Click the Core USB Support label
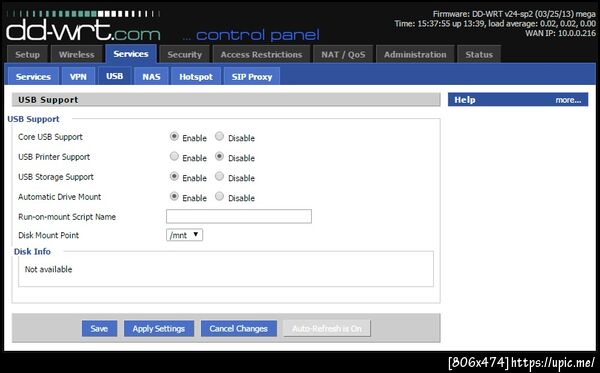This screenshot has width=600, height=373. click(x=50, y=137)
